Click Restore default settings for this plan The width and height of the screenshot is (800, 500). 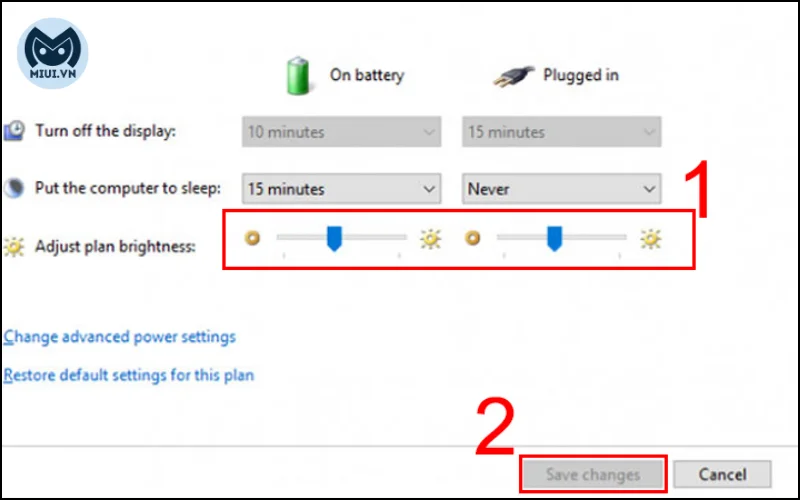[129, 376]
